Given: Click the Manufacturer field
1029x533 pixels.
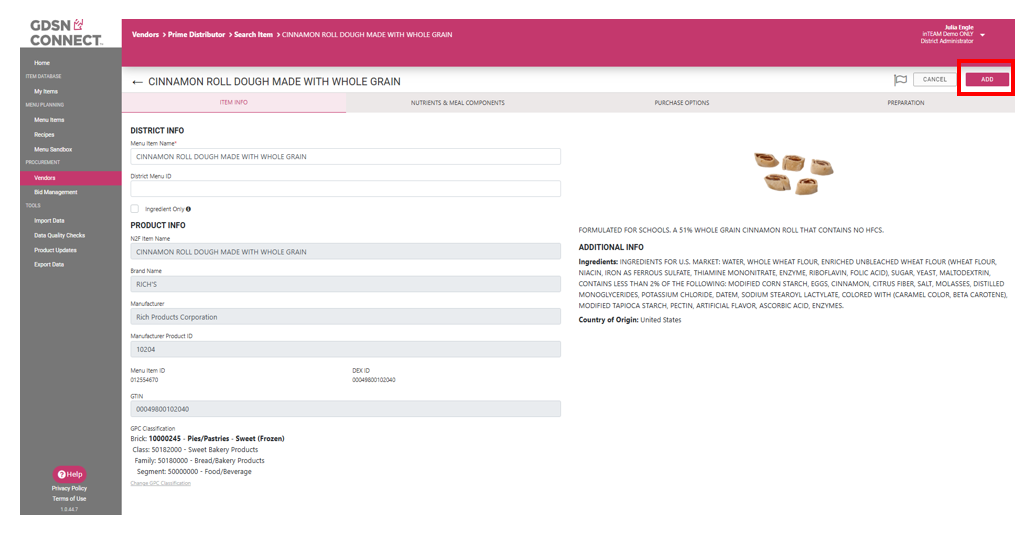Looking at the screenshot, I should click(345, 317).
